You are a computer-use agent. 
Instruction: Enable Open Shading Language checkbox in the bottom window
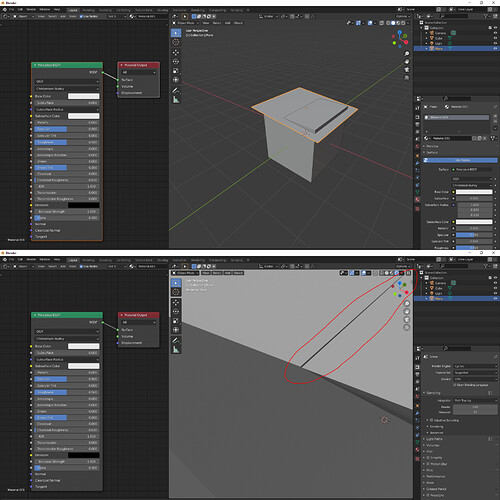click(x=455, y=385)
